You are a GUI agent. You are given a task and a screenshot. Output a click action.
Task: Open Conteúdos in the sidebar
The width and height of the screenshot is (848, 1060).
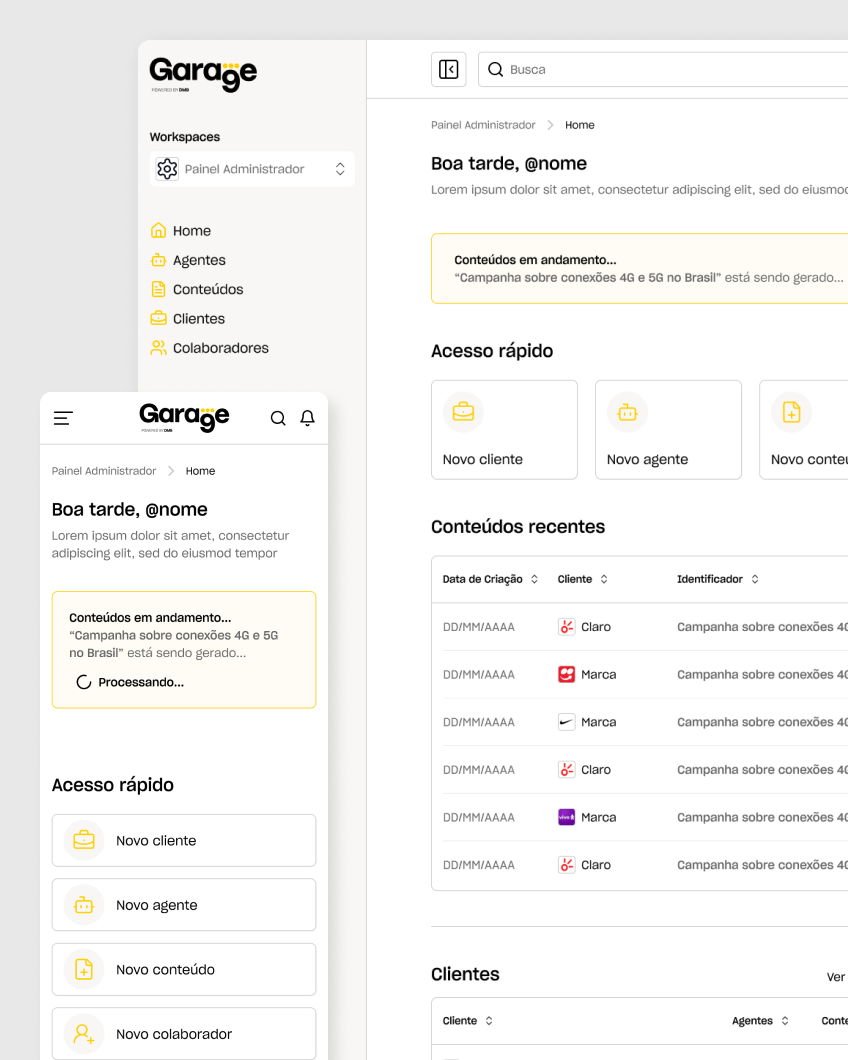[x=197, y=289]
